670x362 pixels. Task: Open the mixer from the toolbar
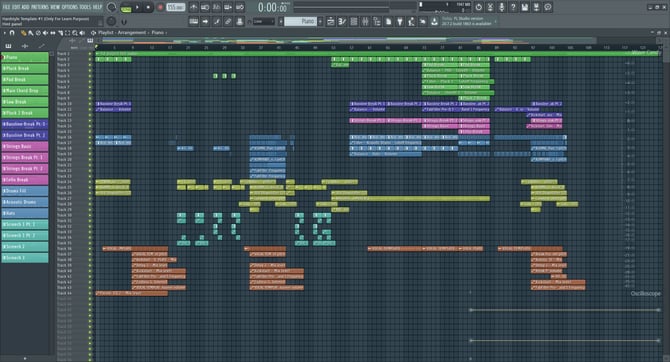(x=365, y=21)
